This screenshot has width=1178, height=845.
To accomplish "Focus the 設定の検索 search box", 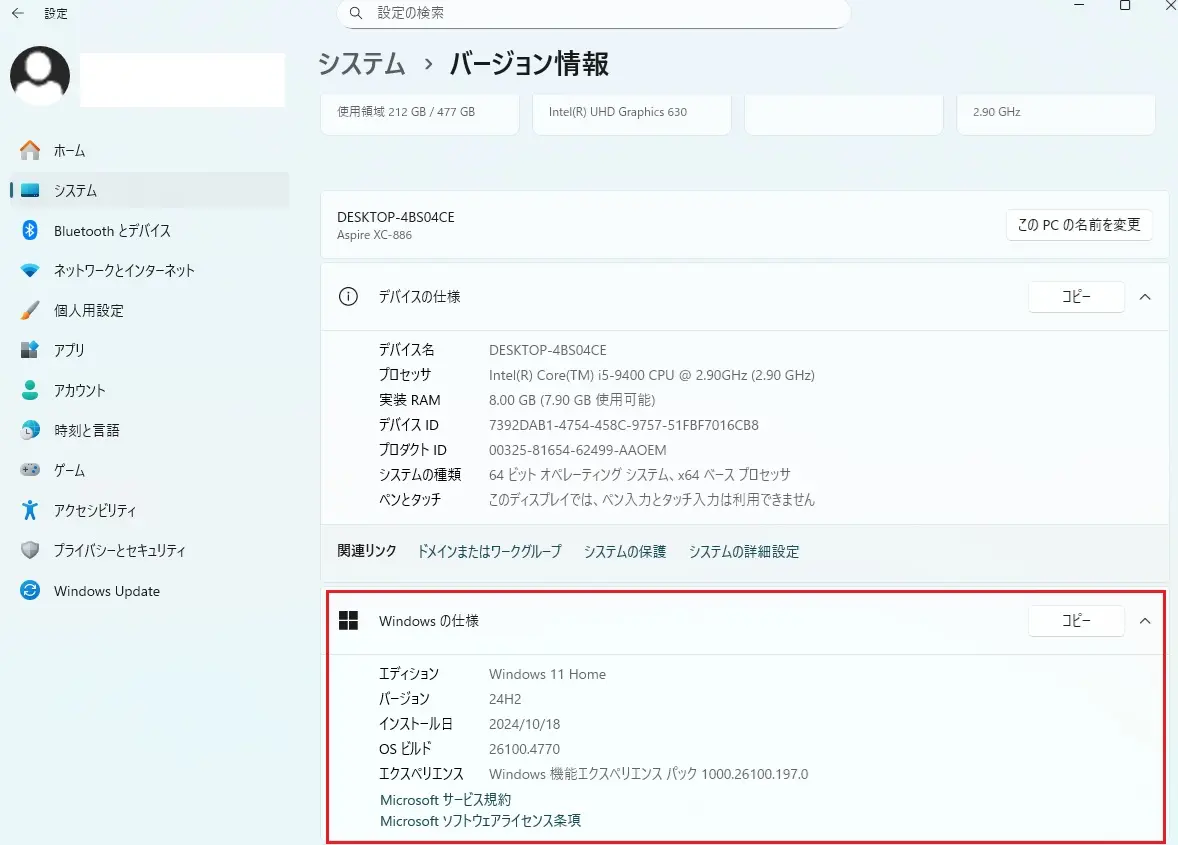I will click(594, 13).
